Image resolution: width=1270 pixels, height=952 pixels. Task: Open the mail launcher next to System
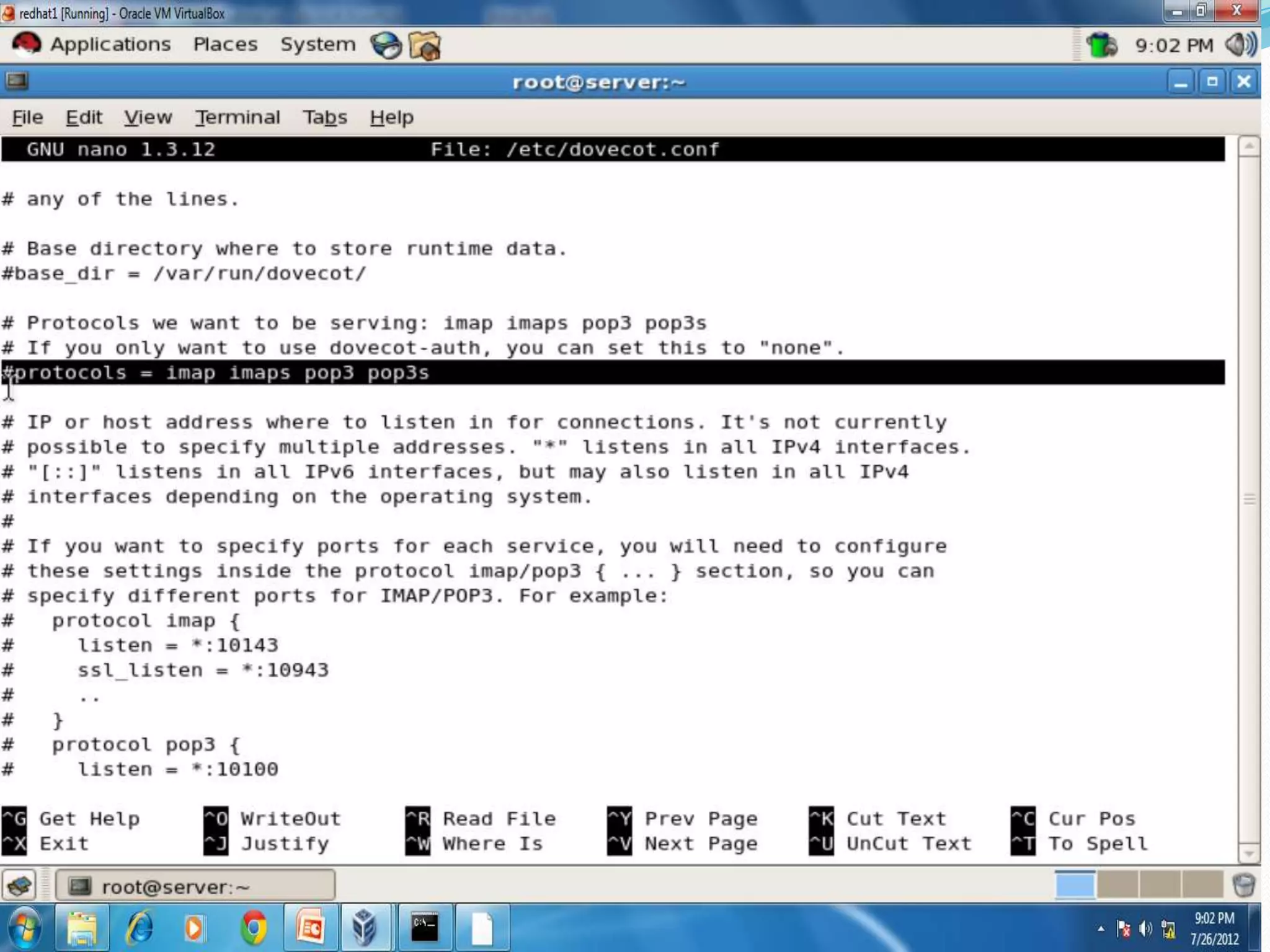pyautogui.click(x=425, y=46)
